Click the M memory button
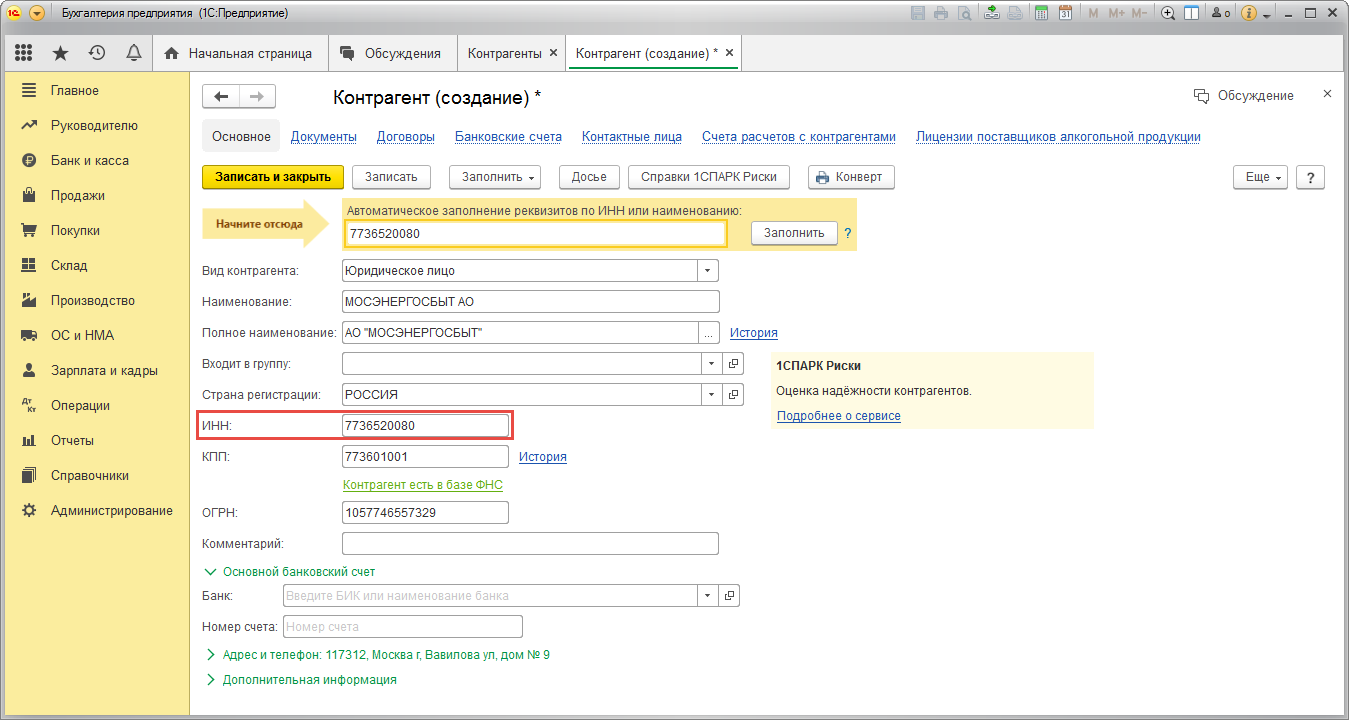 tap(1093, 13)
